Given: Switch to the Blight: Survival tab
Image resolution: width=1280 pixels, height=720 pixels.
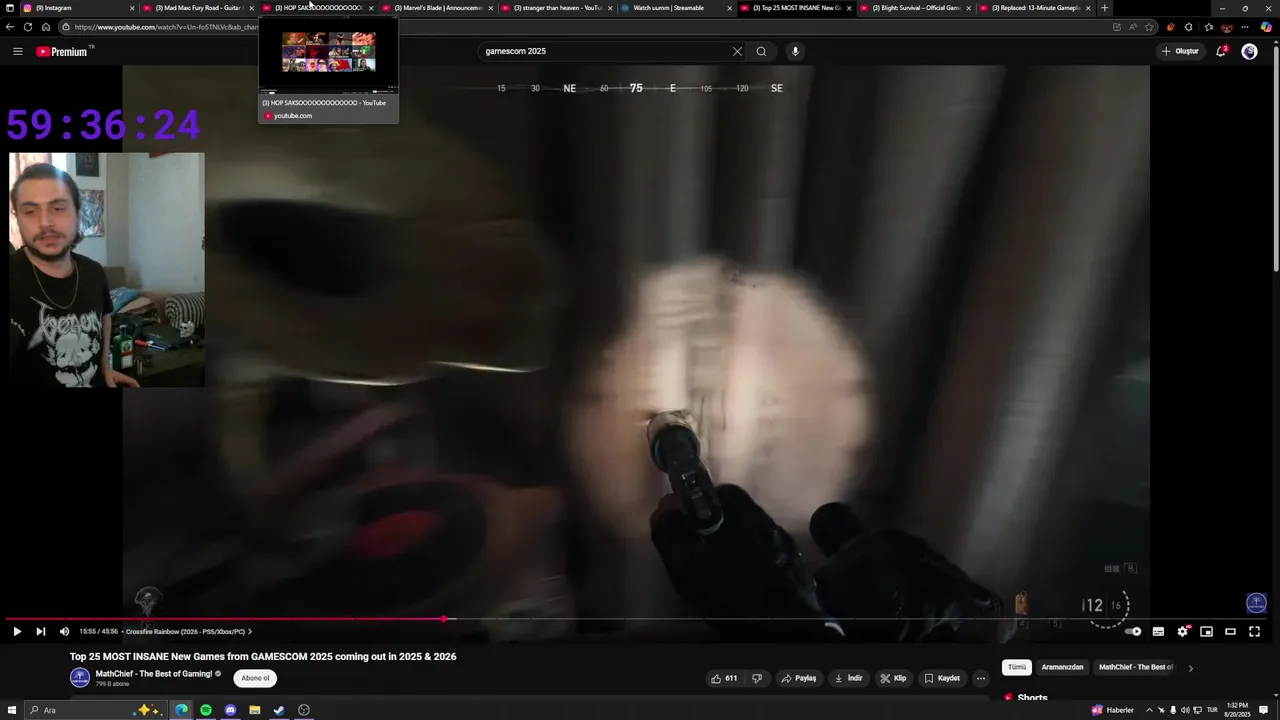Looking at the screenshot, I should [916, 8].
